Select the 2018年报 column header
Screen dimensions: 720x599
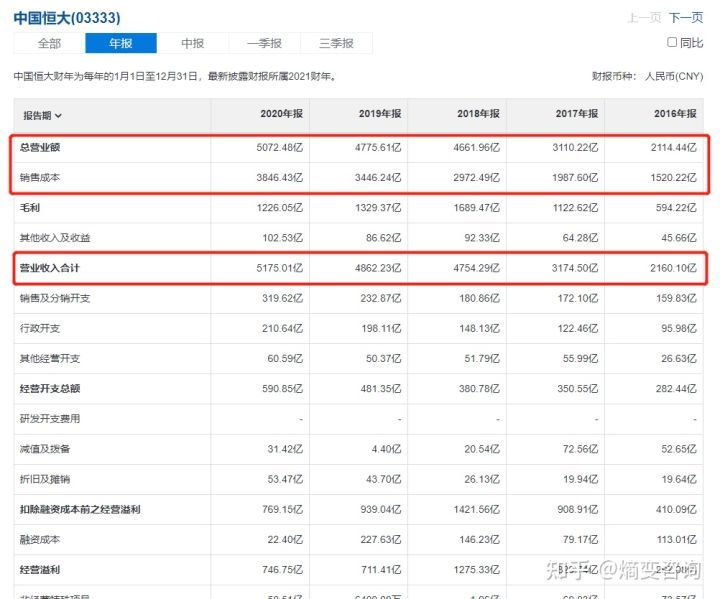(x=478, y=113)
